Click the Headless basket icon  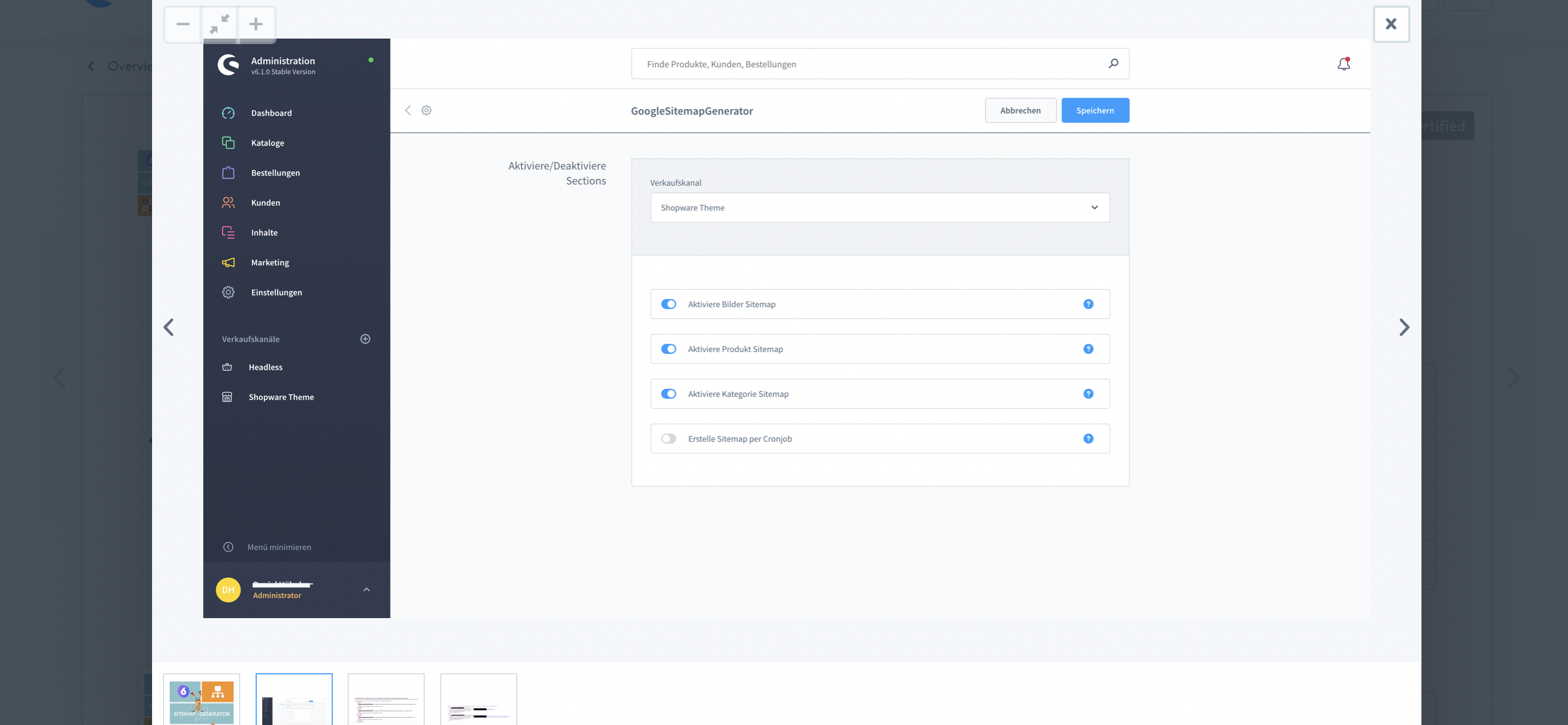tap(227, 367)
